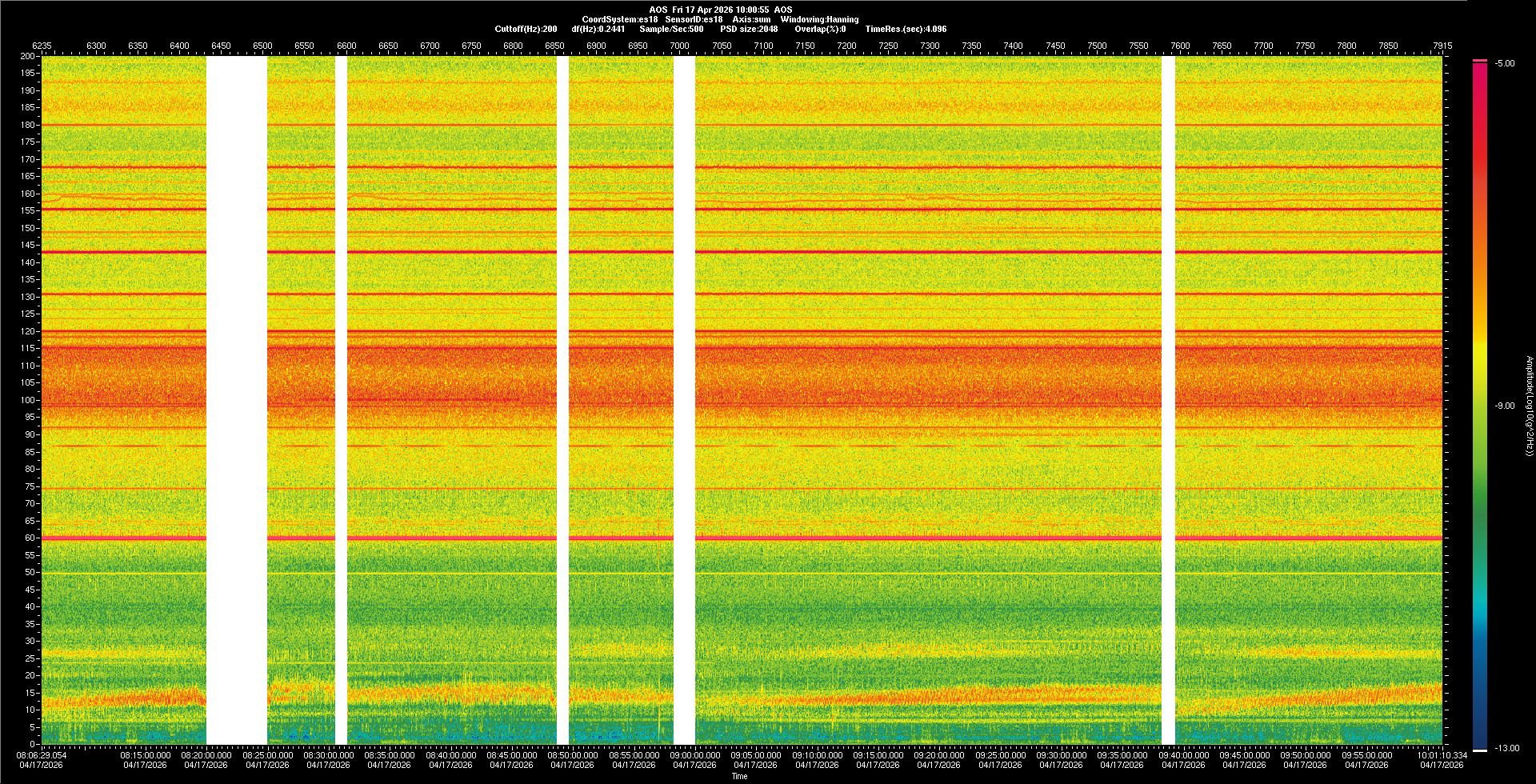Click the white lower limit marker at -13.00
This screenshot has width=1536, height=784.
coord(1479,750)
